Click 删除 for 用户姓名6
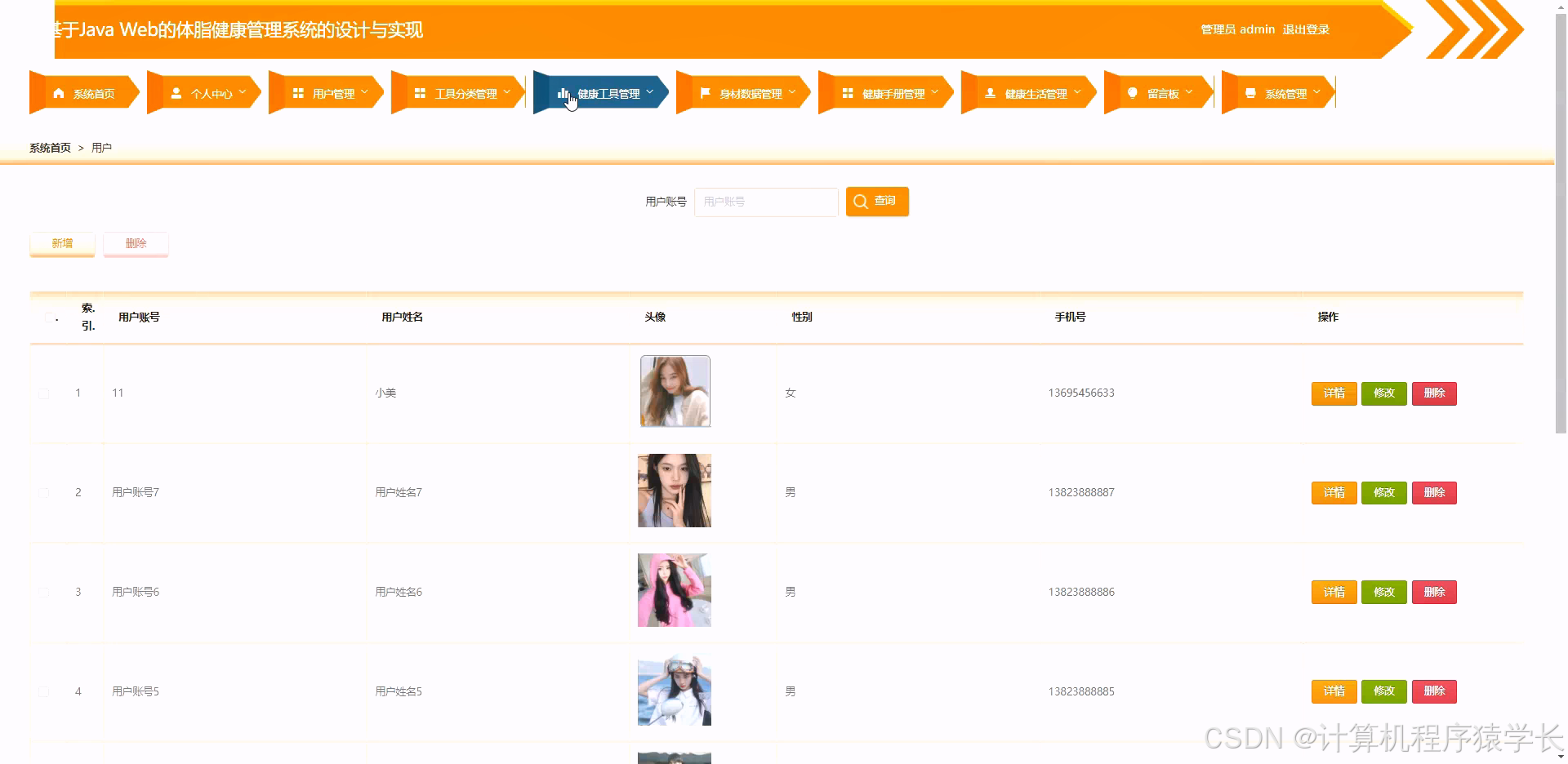This screenshot has width=1568, height=764. pyautogui.click(x=1434, y=593)
